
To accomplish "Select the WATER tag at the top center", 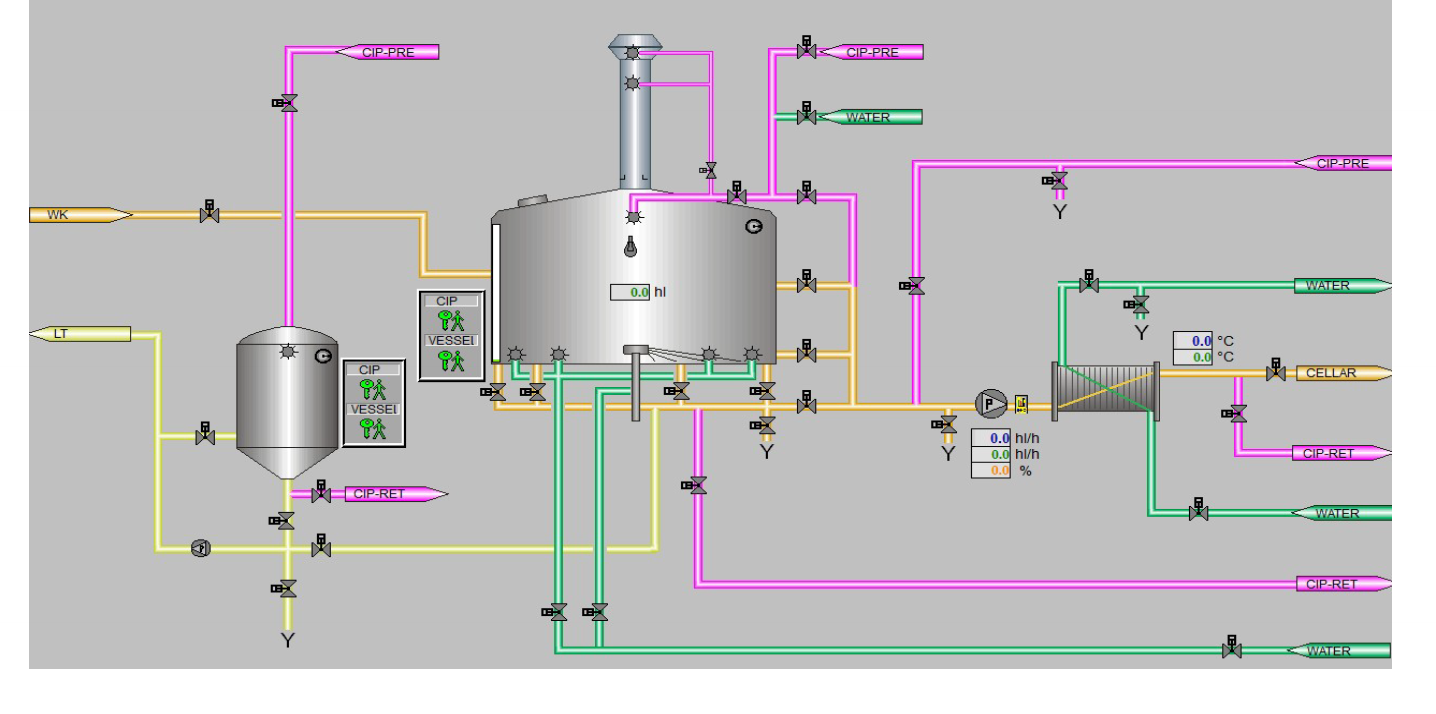I will coord(870,117).
